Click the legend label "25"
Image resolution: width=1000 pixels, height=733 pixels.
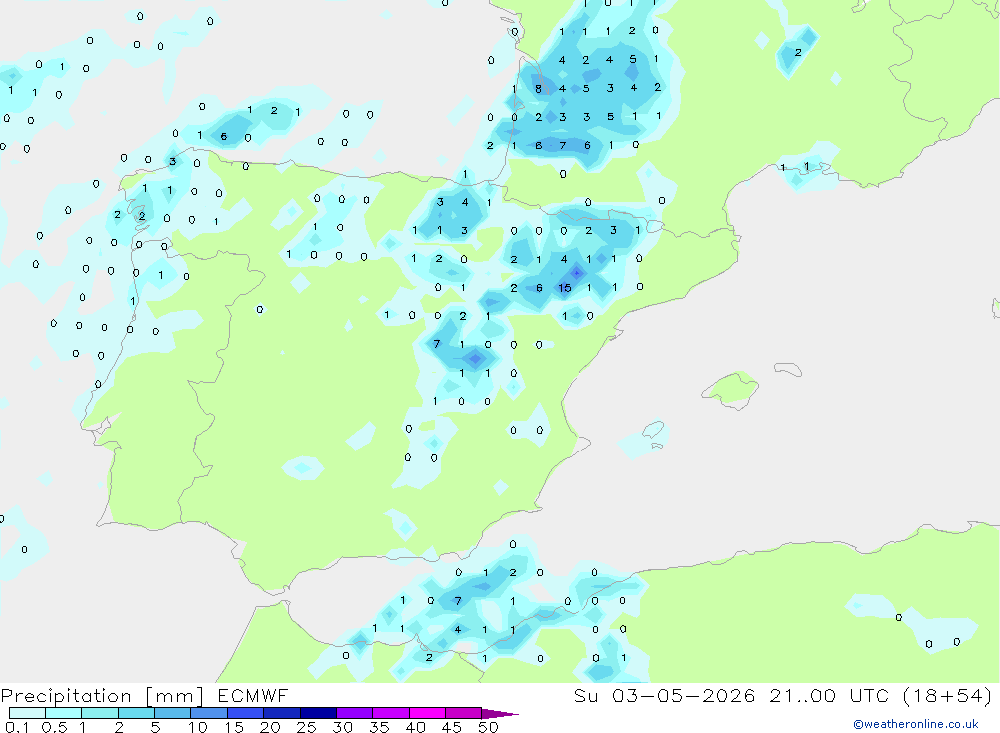point(306,727)
